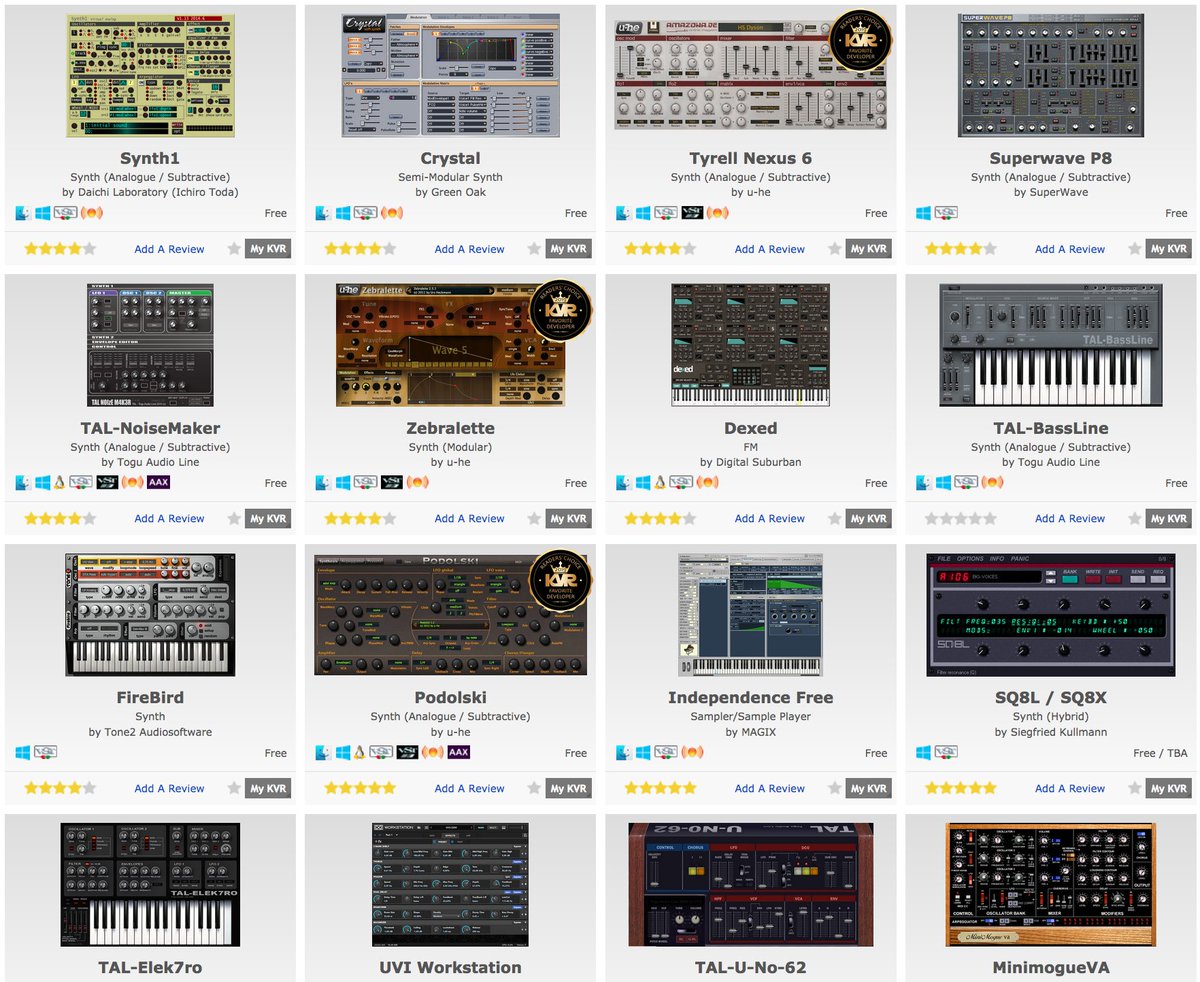This screenshot has height=982, width=1200.
Task: Click the Audio Units icon on Tyrell Nexus 6
Action: pos(718,213)
